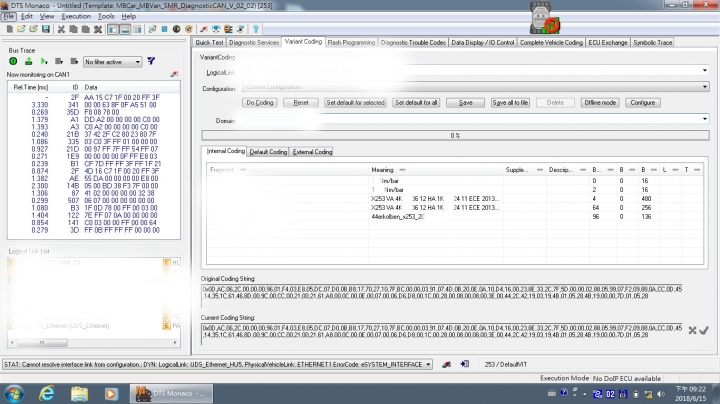
Task: Click the coding progress bar showing 0 %
Action: (455, 135)
